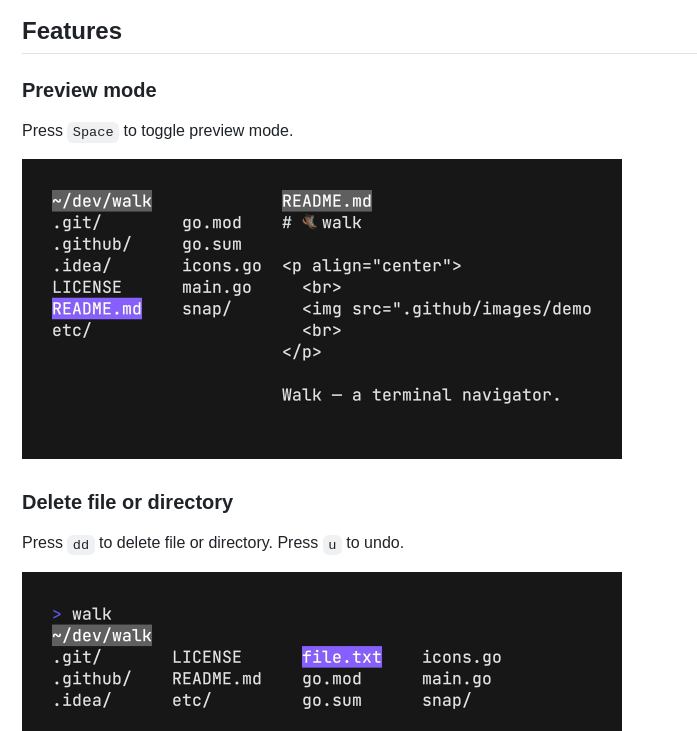697x731 pixels.
Task: Click main.go in the preview mode listing
Action: point(216,288)
